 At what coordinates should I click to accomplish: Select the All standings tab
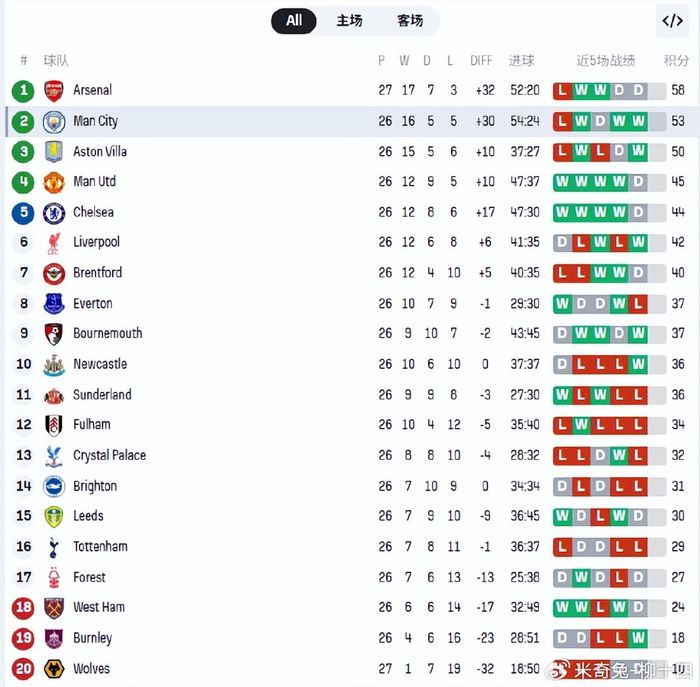[294, 21]
